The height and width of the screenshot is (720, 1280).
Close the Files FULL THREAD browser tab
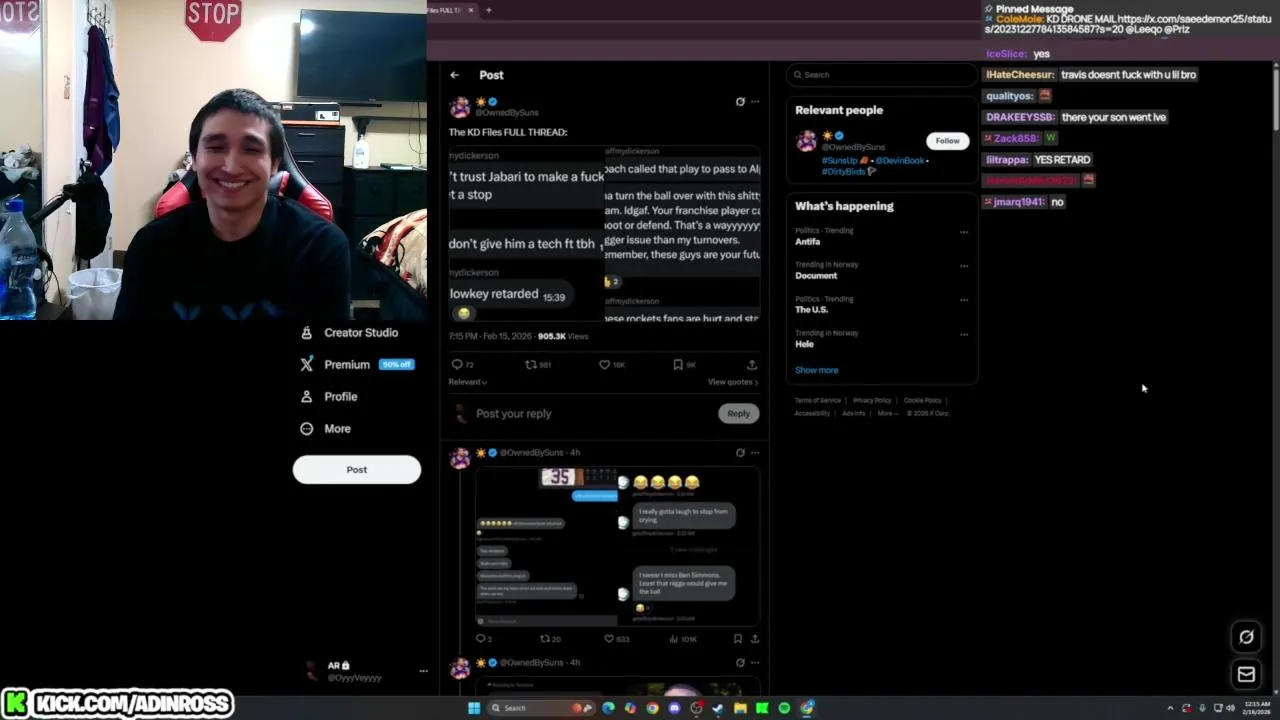471,10
